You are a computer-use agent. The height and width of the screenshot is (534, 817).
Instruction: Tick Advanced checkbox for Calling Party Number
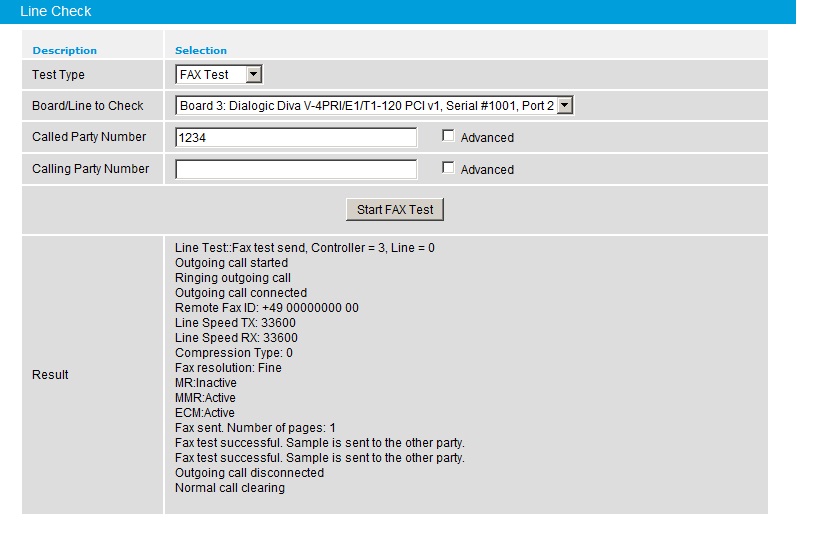click(x=448, y=168)
